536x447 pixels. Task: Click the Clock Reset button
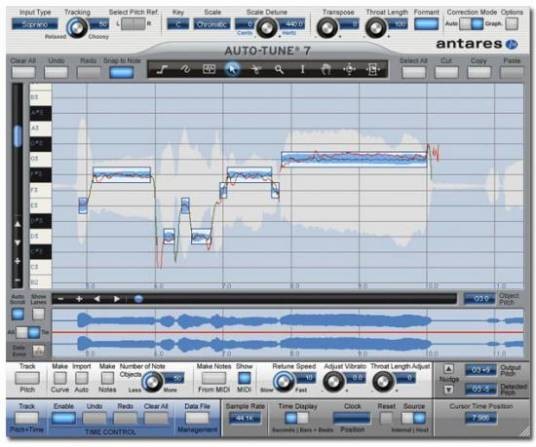(x=386, y=418)
